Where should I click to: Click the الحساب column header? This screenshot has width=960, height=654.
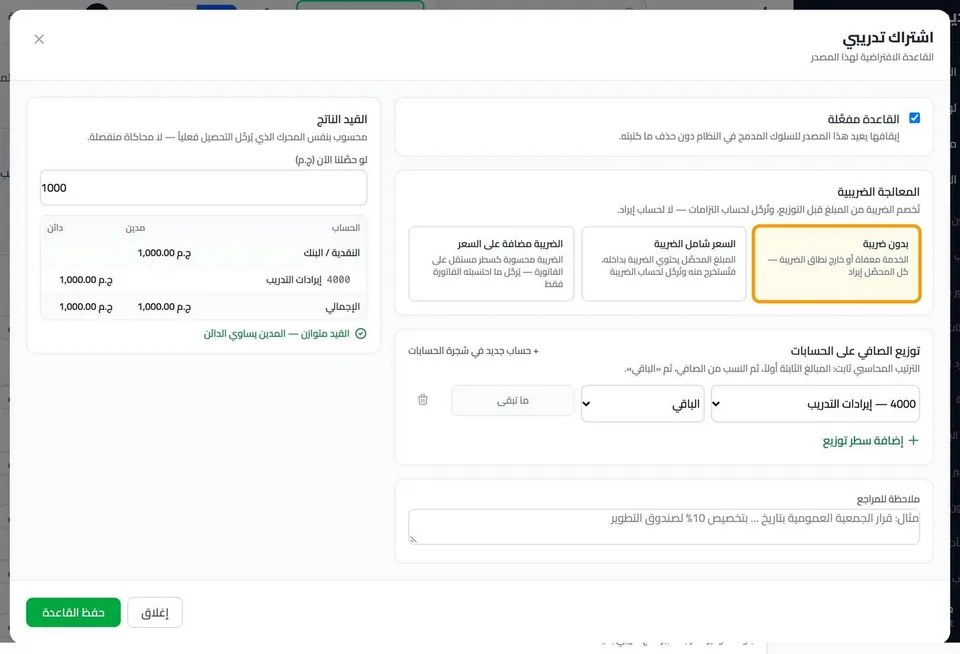(346, 228)
